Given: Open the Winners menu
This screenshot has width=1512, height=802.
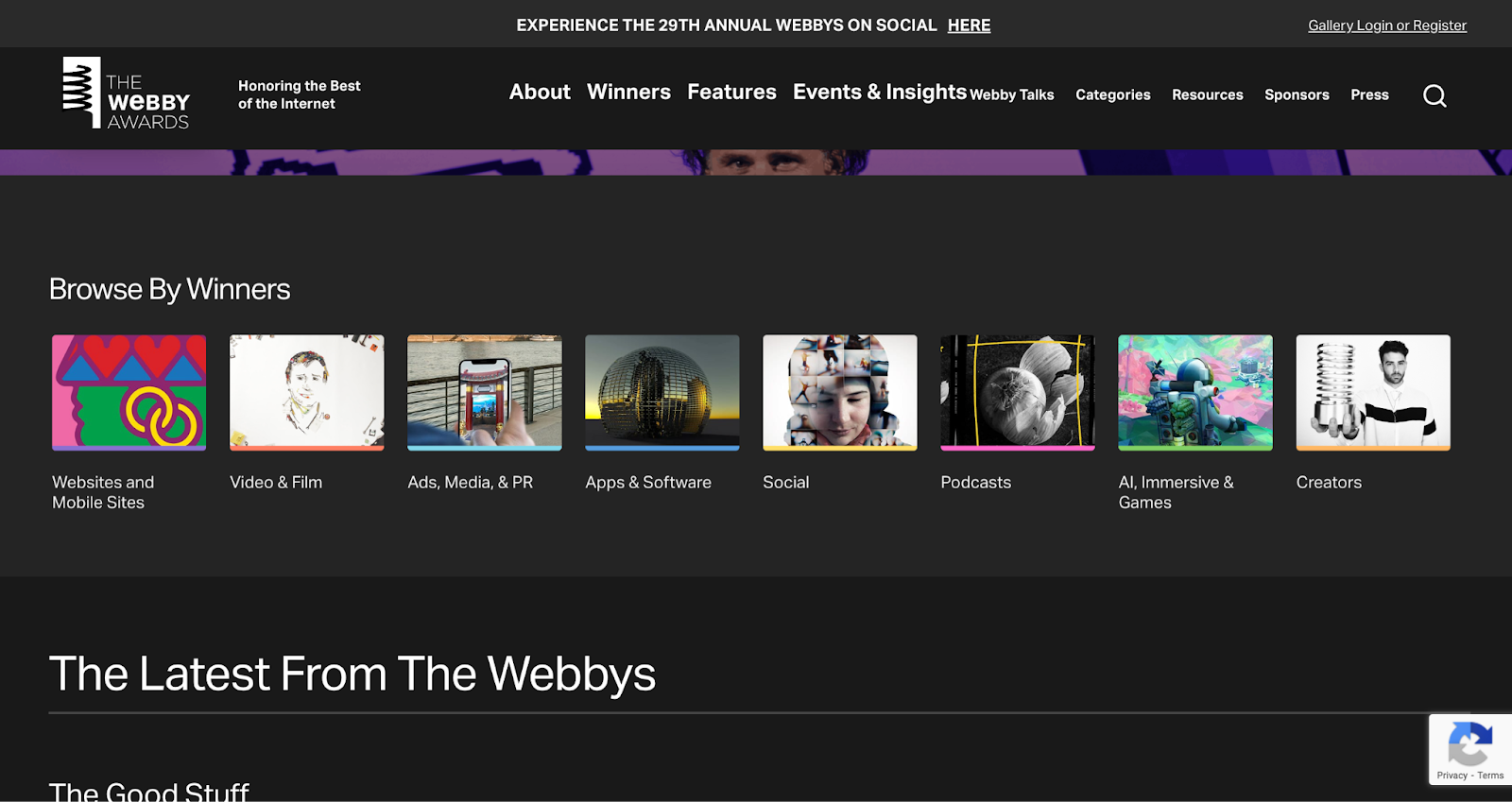Looking at the screenshot, I should tap(628, 92).
